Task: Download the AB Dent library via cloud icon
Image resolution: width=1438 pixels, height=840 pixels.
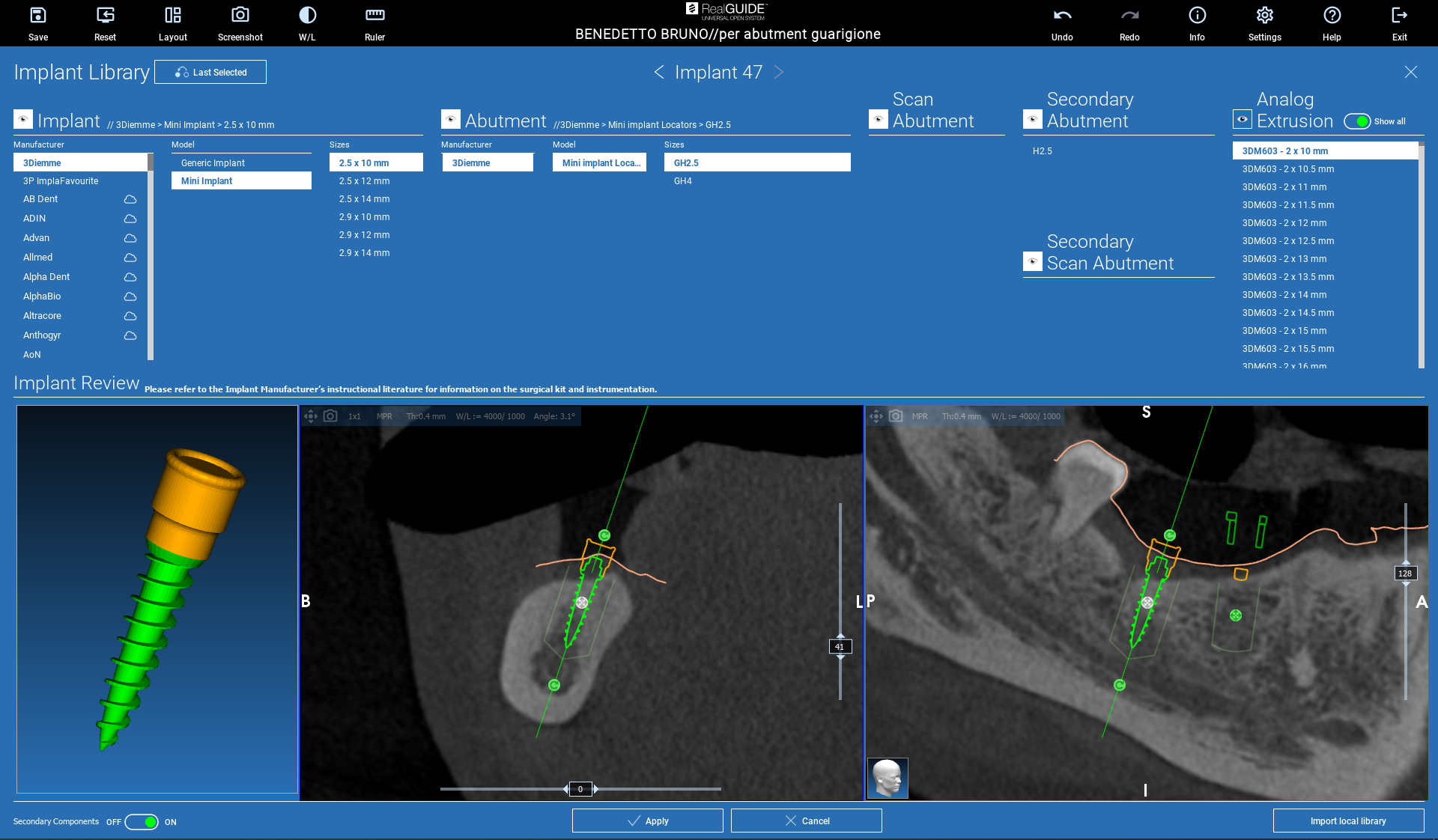Action: pos(130,199)
